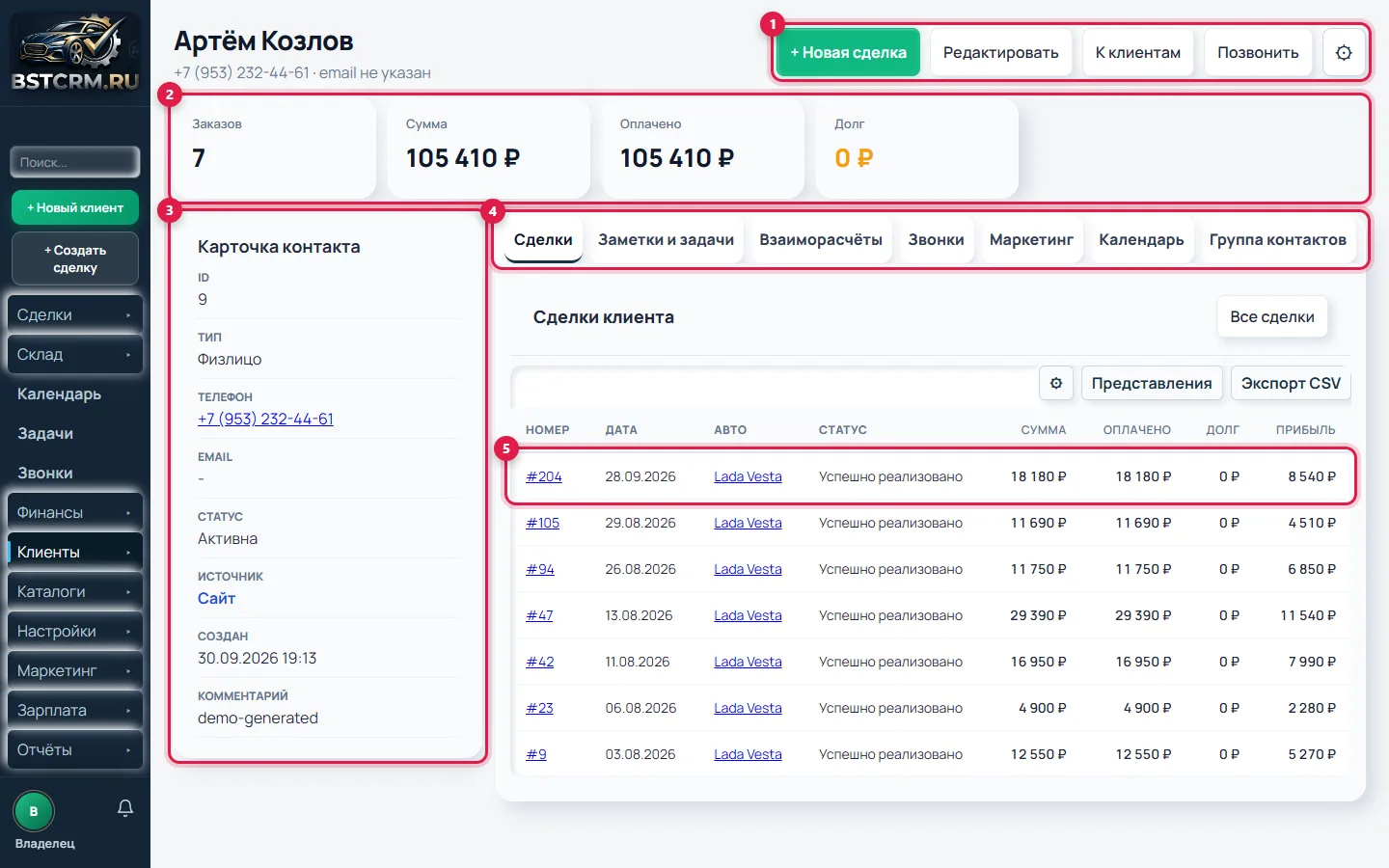Click the + Новый клиент button

[75, 207]
